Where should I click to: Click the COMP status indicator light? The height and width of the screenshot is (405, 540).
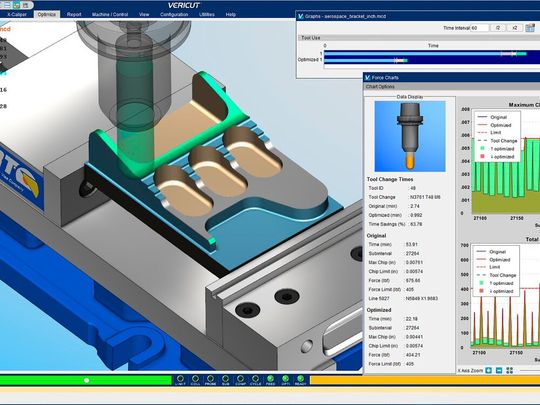point(240,379)
